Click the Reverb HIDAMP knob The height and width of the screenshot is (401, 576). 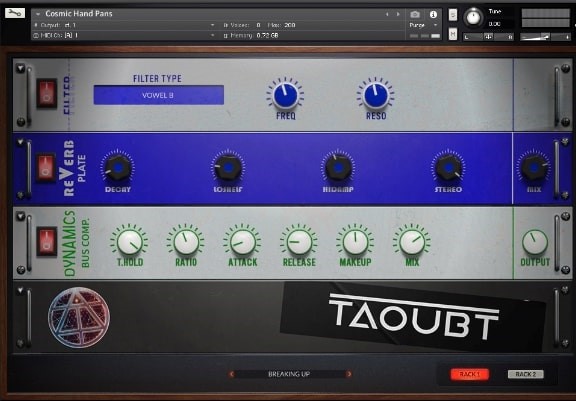(338, 167)
